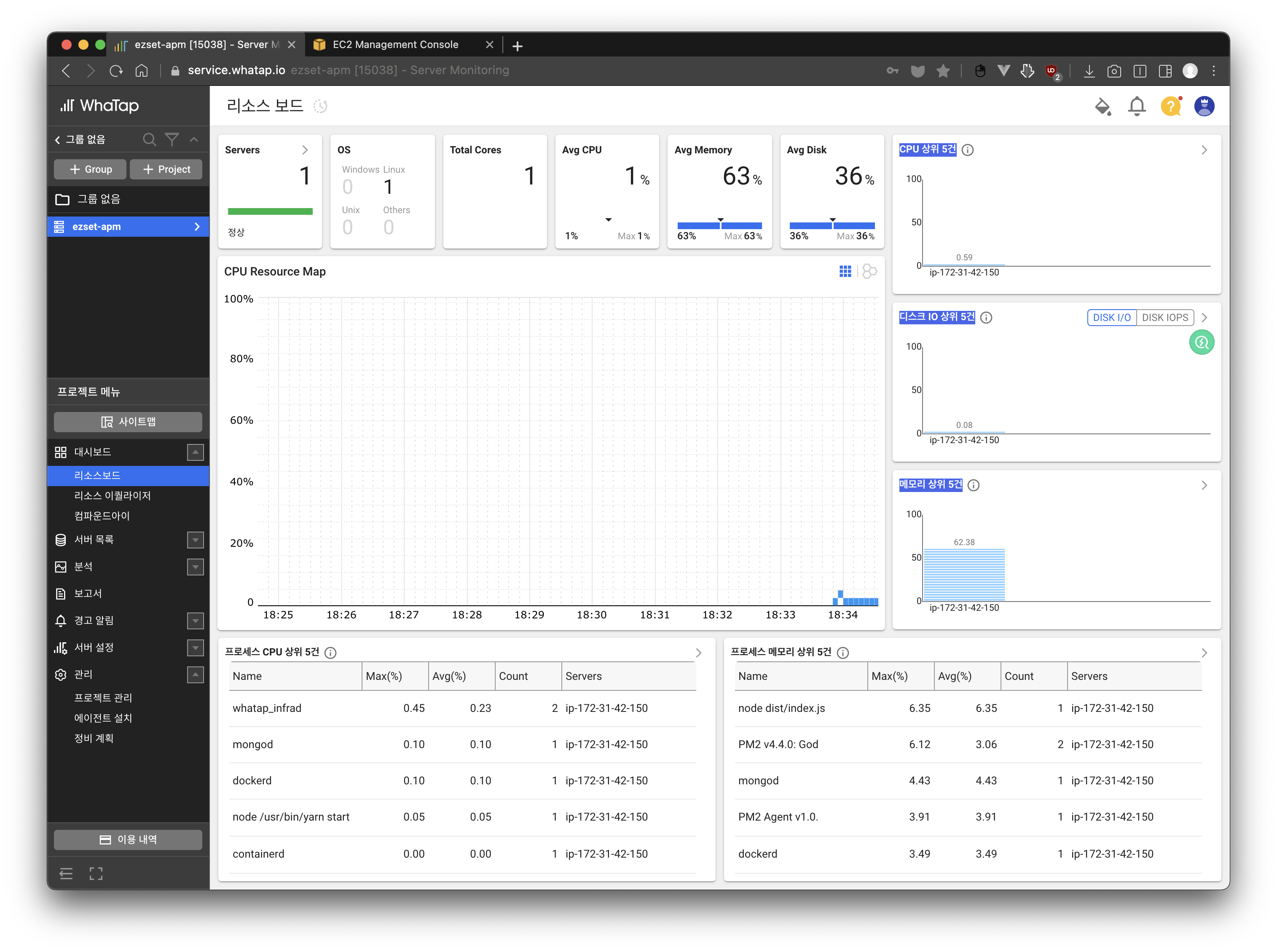
Task: Toggle DISK I/O button active state
Action: [x=1111, y=317]
